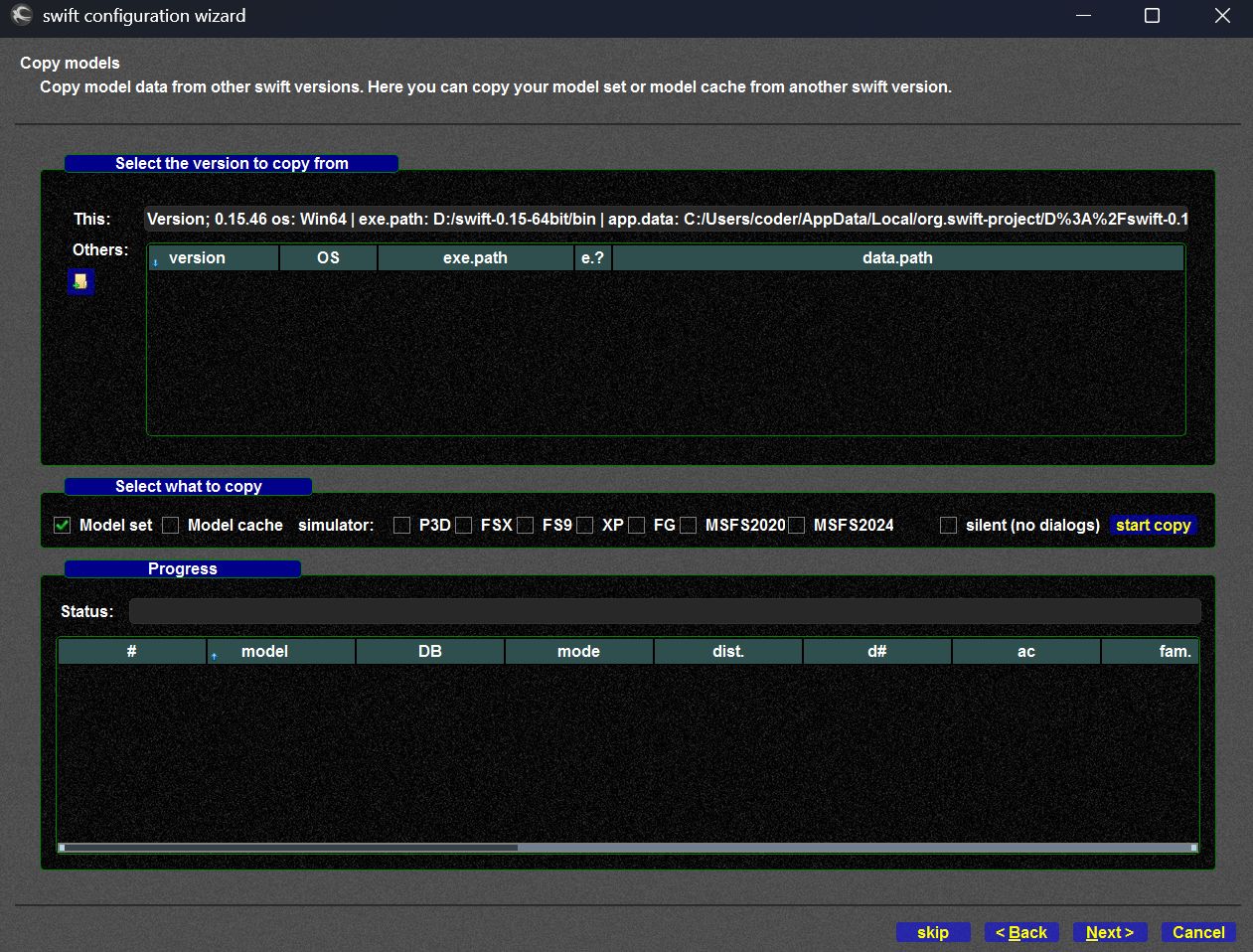Tick the XP simulator checkbox
Viewport: 1253px width, 952px height.
tap(584, 525)
